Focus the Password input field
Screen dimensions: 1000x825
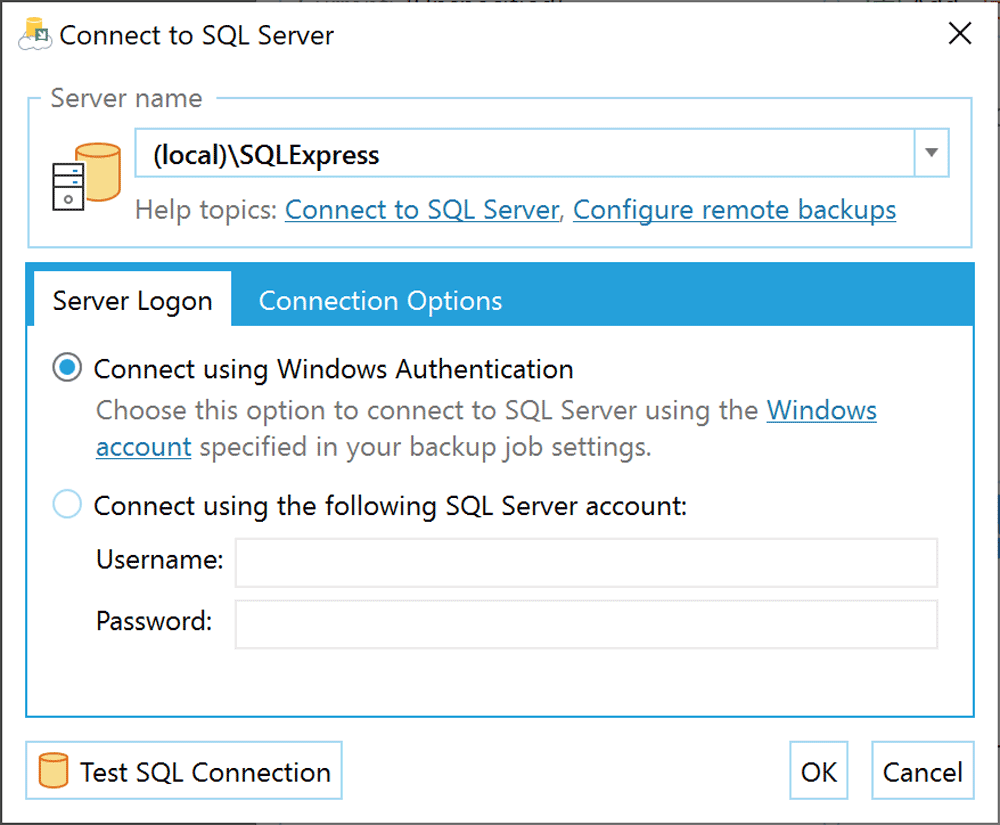[x=586, y=624]
